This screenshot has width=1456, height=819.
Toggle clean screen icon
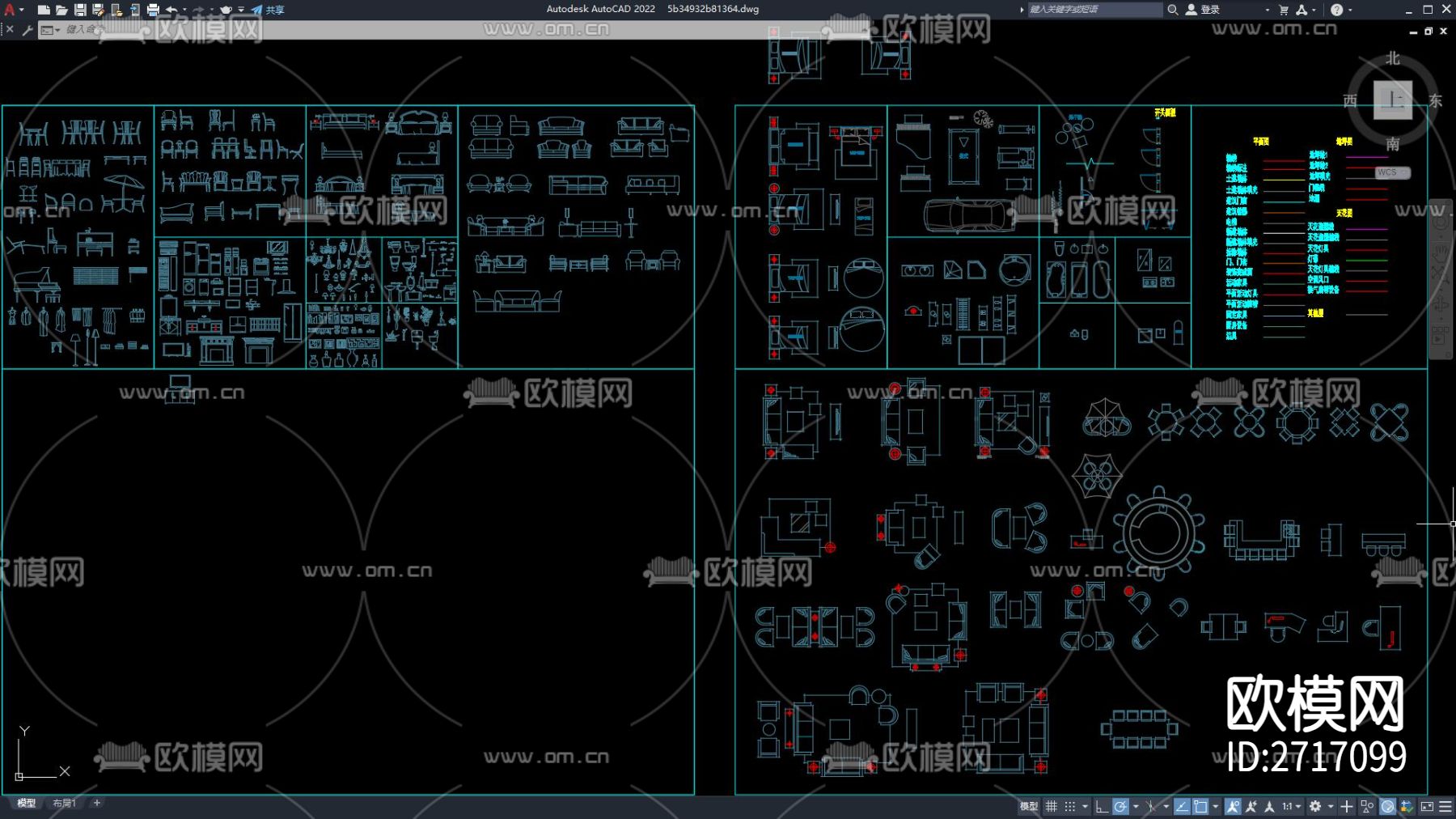click(1427, 806)
